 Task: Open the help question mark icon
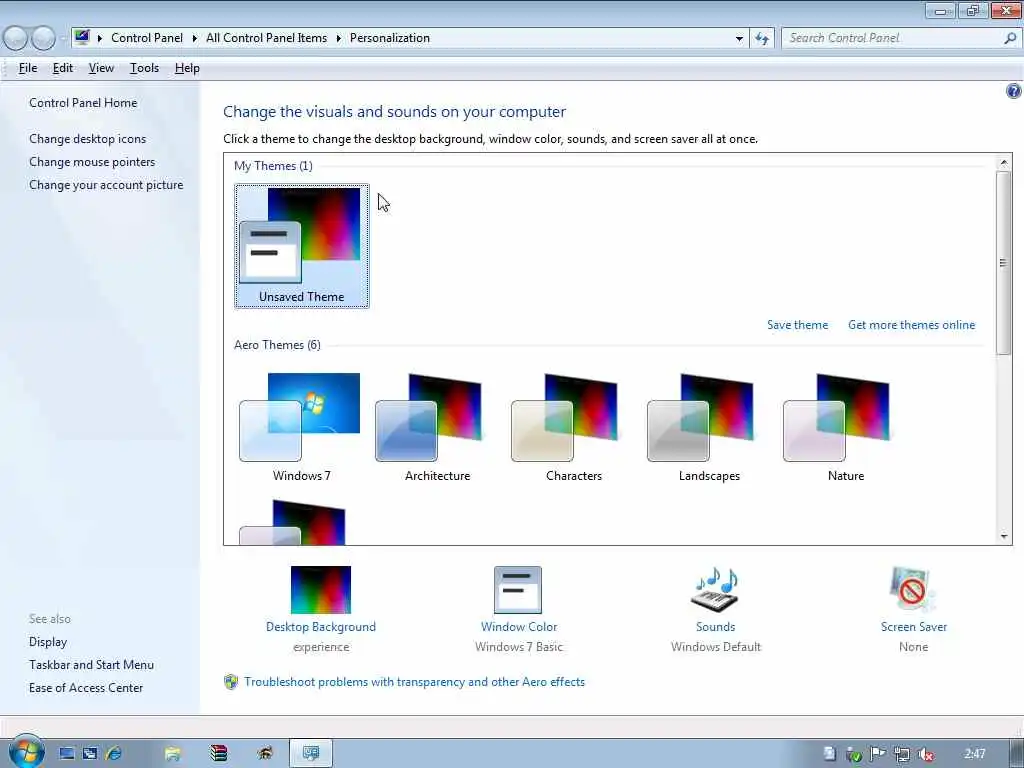pyautogui.click(x=1014, y=91)
